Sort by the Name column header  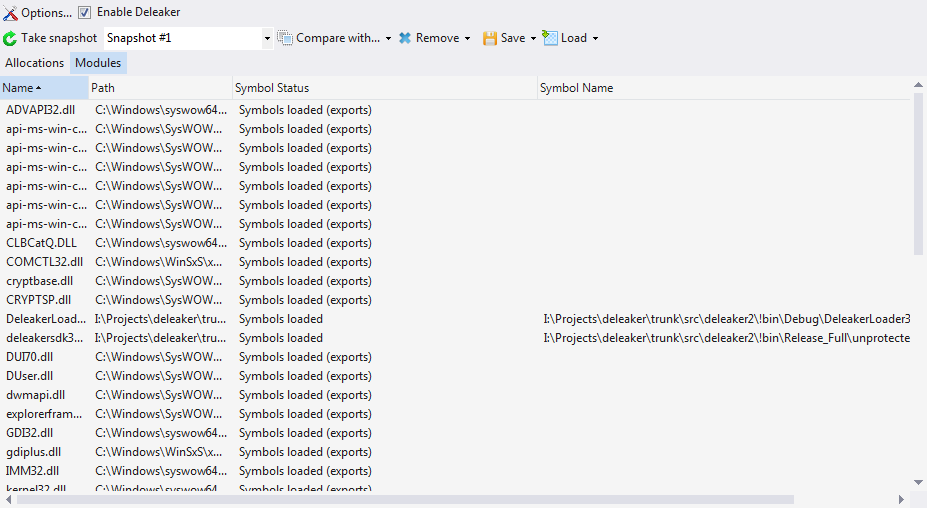pos(44,88)
